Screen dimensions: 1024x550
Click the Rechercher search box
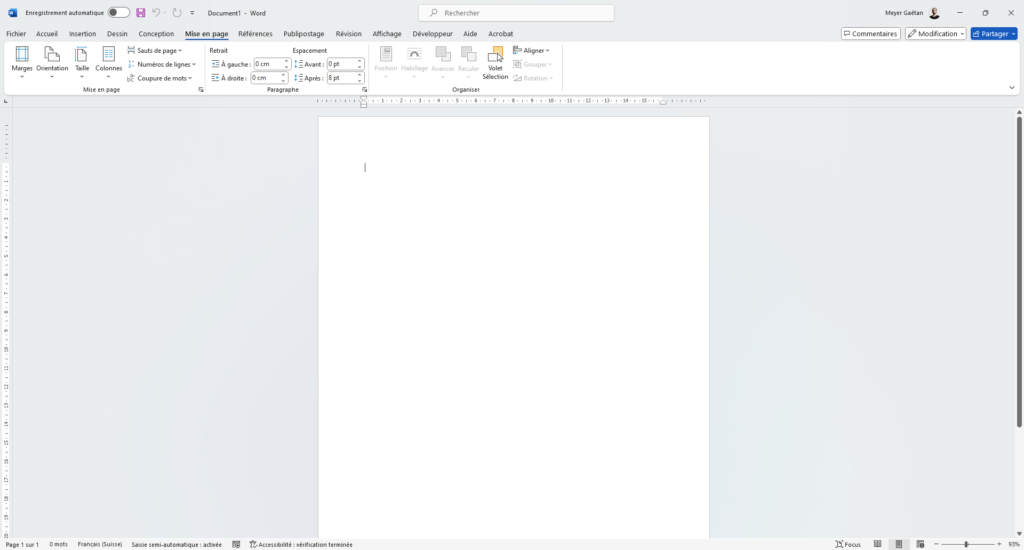pyautogui.click(x=516, y=13)
